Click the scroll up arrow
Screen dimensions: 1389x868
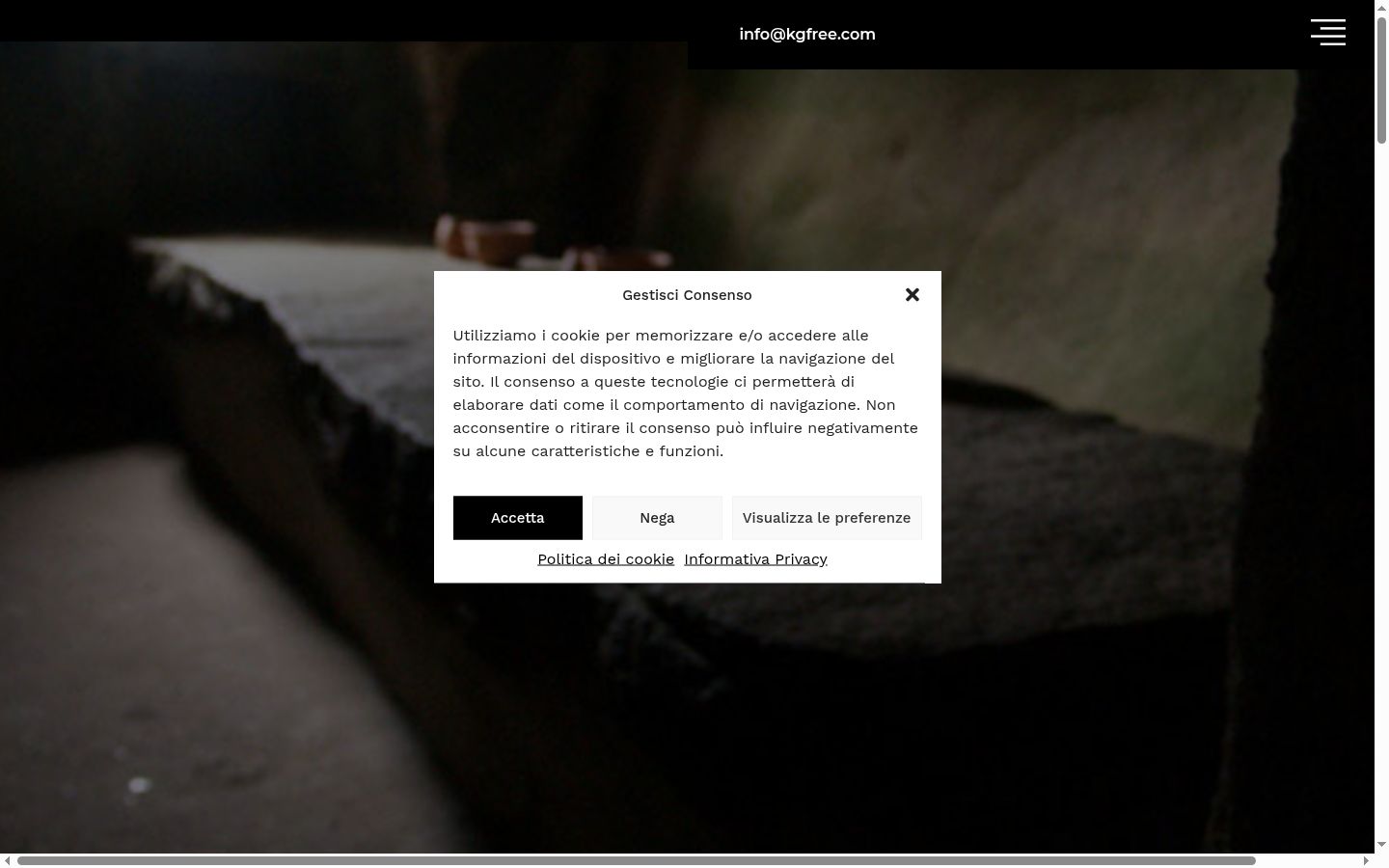1381,7
